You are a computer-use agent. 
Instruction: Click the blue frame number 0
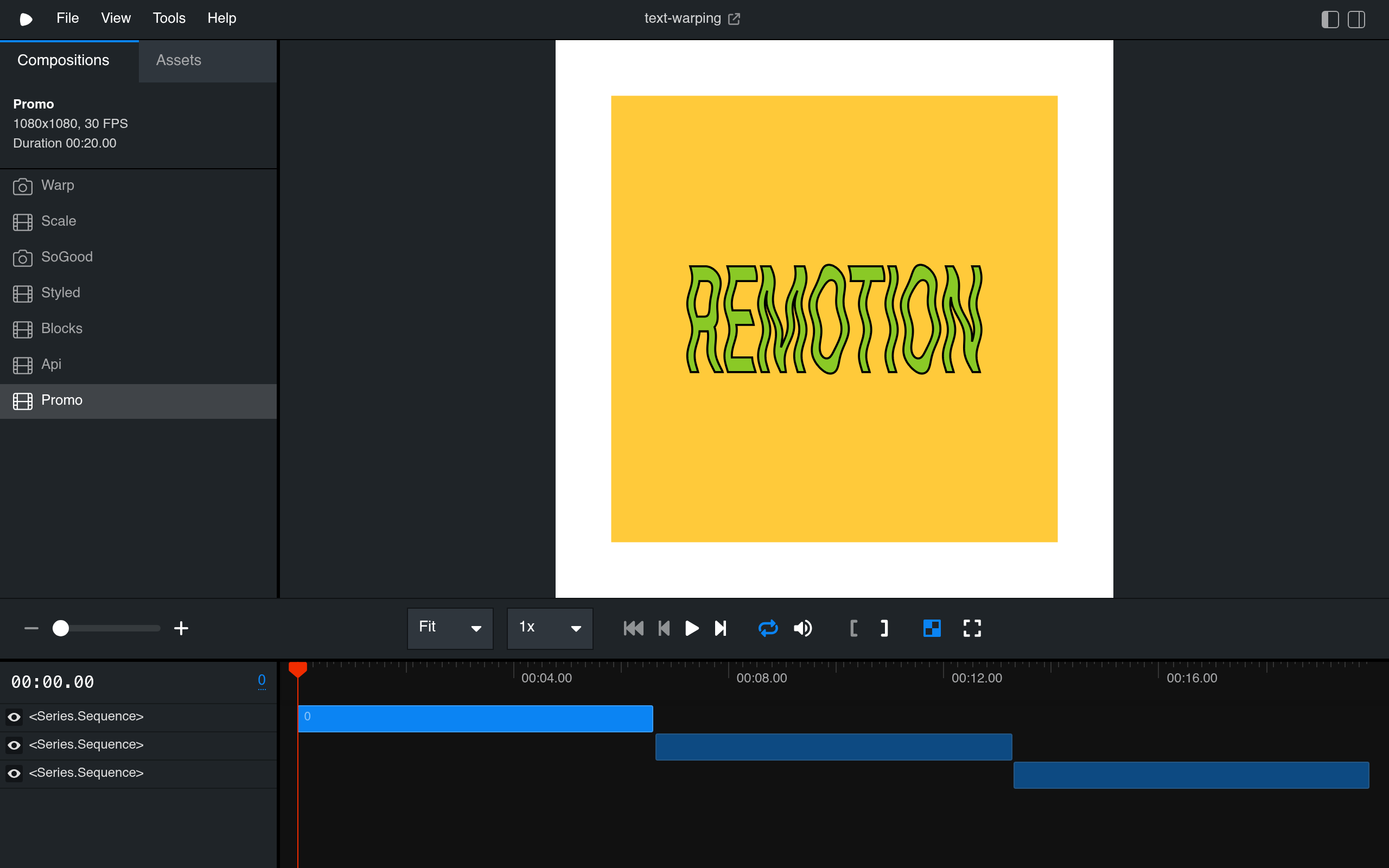pos(262,680)
